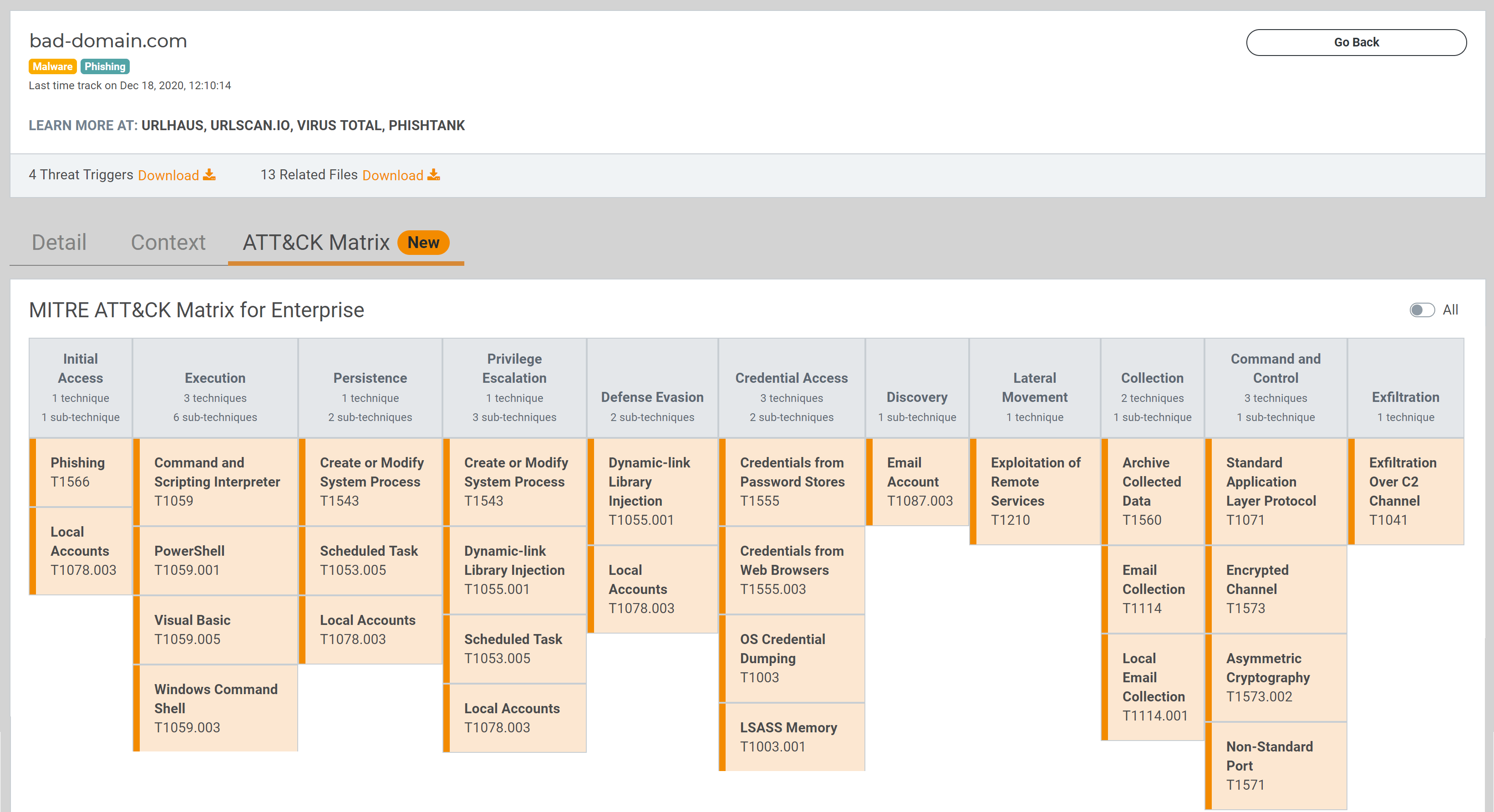Open Exfiltration Over C2 Channel cell
The width and height of the screenshot is (1494, 812).
coord(1406,491)
